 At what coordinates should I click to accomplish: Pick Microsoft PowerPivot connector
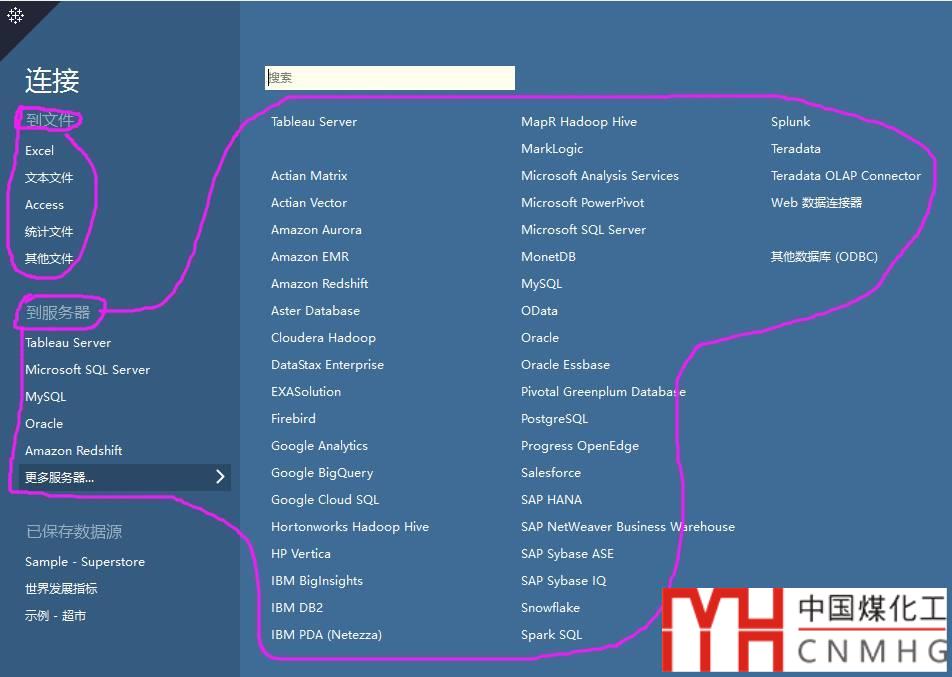pyautogui.click(x=583, y=202)
